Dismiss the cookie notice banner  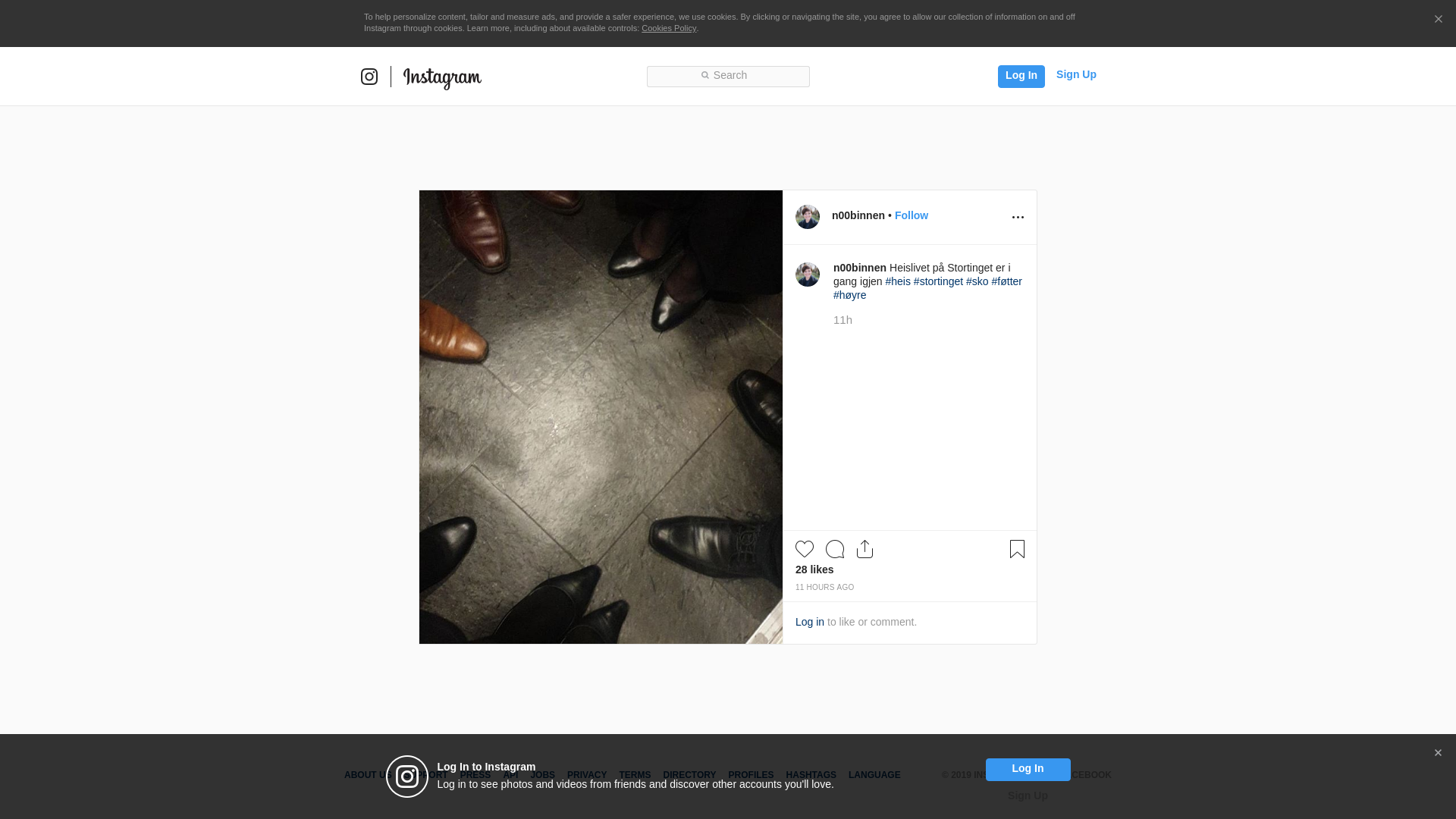tap(1438, 20)
